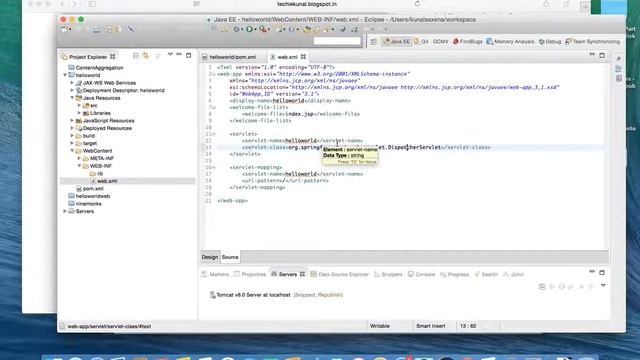This screenshot has width=640, height=360.
Task: Select the ninemonks project
Action: point(89,204)
